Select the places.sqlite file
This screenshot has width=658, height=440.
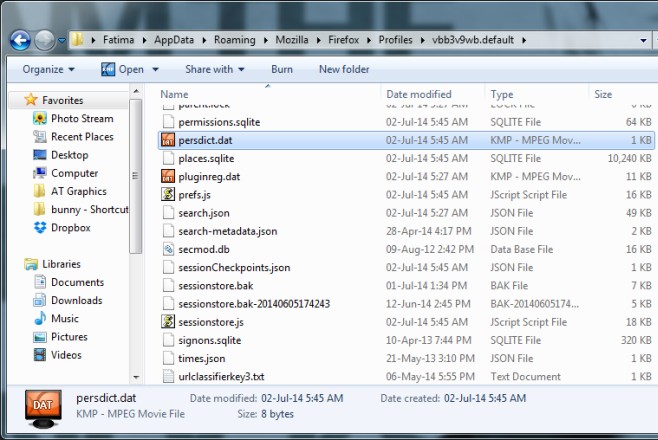click(207, 159)
